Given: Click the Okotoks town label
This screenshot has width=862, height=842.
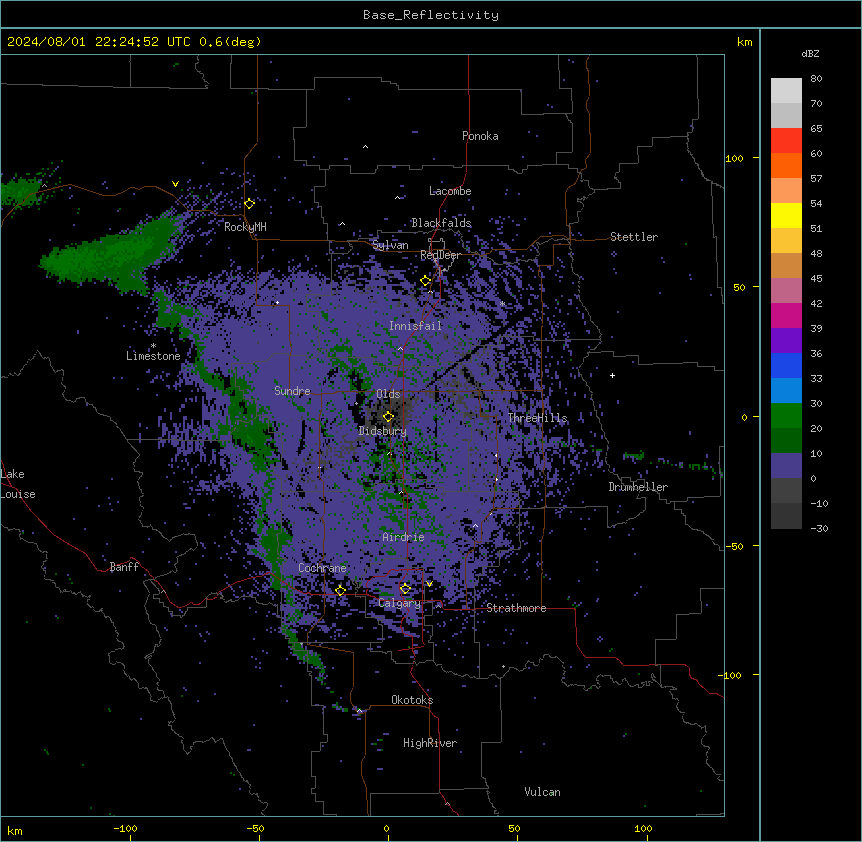Looking at the screenshot, I should coord(412,700).
